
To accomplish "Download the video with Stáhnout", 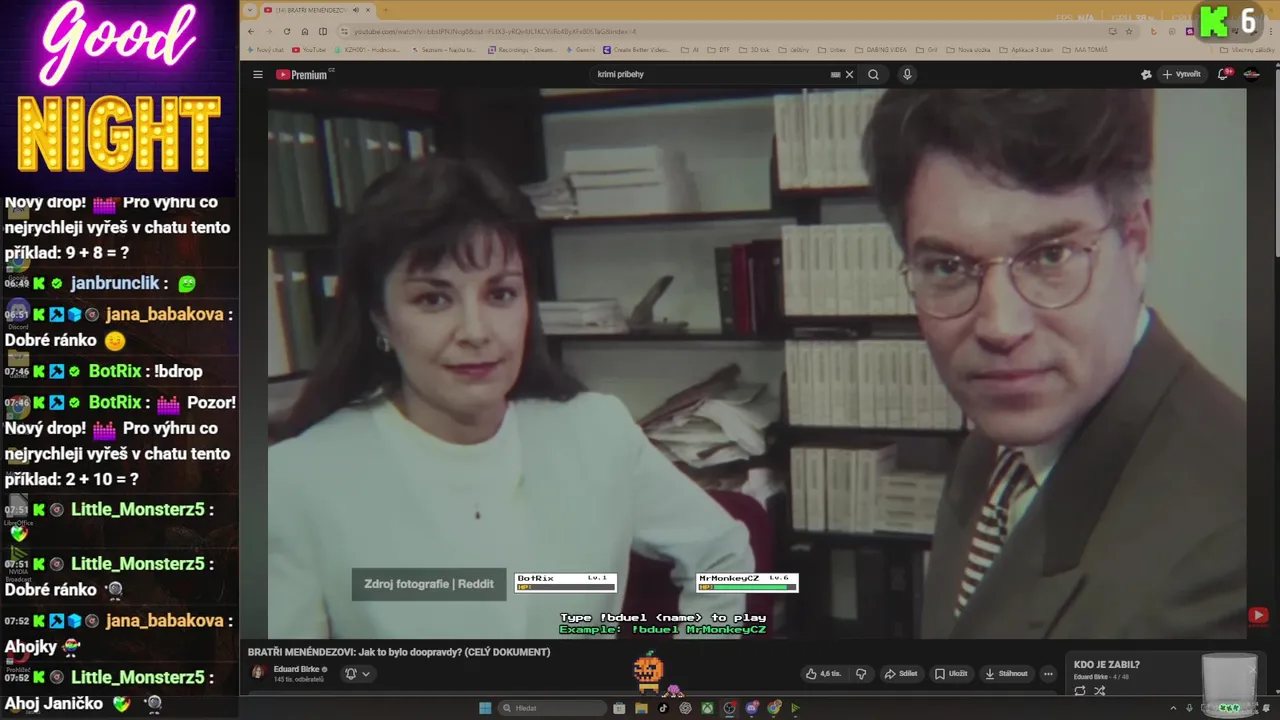I will pyautogui.click(x=1007, y=673).
